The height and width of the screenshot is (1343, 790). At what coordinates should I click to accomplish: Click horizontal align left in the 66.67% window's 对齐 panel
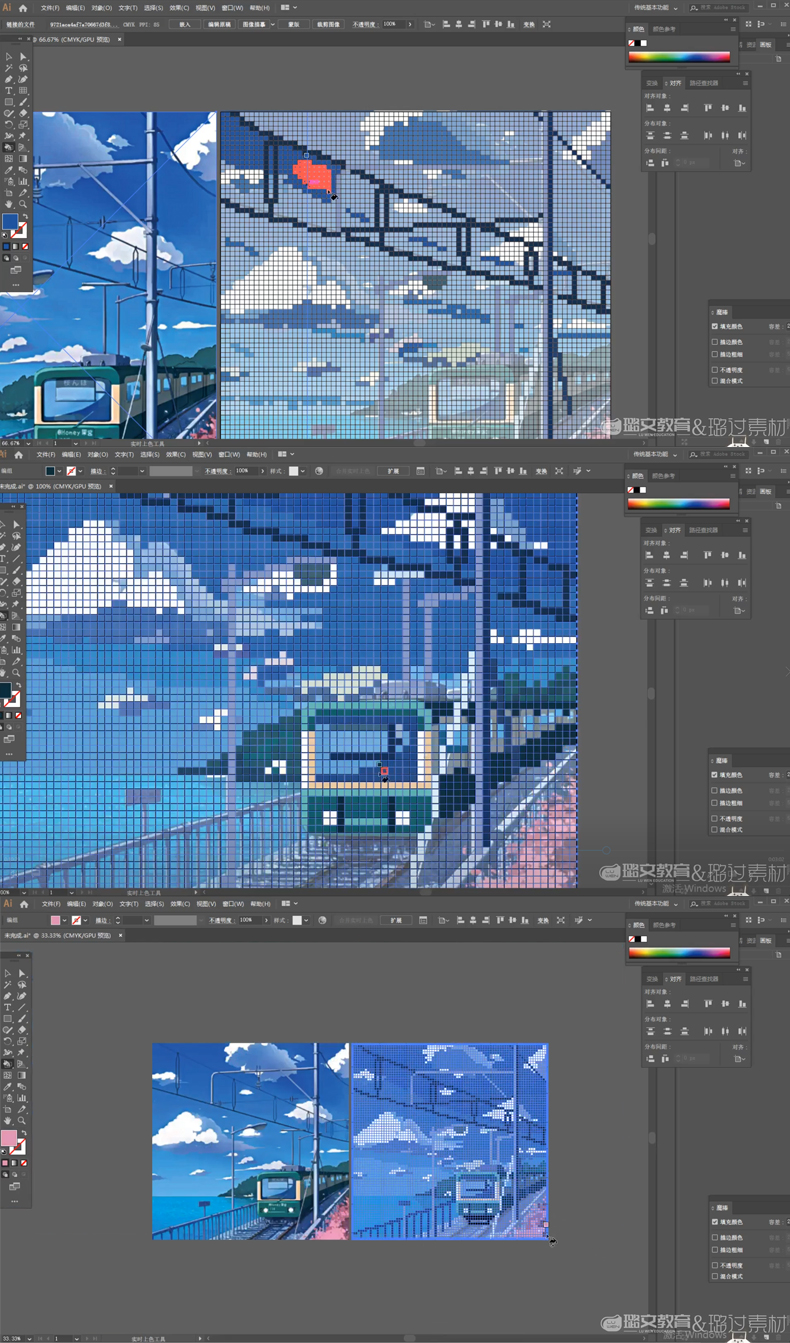pos(651,107)
